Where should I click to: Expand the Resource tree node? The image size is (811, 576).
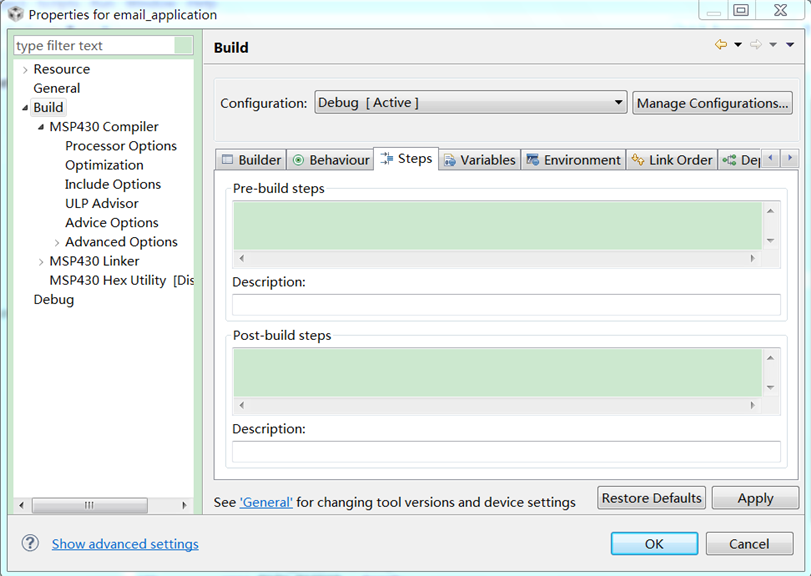[x=25, y=70]
